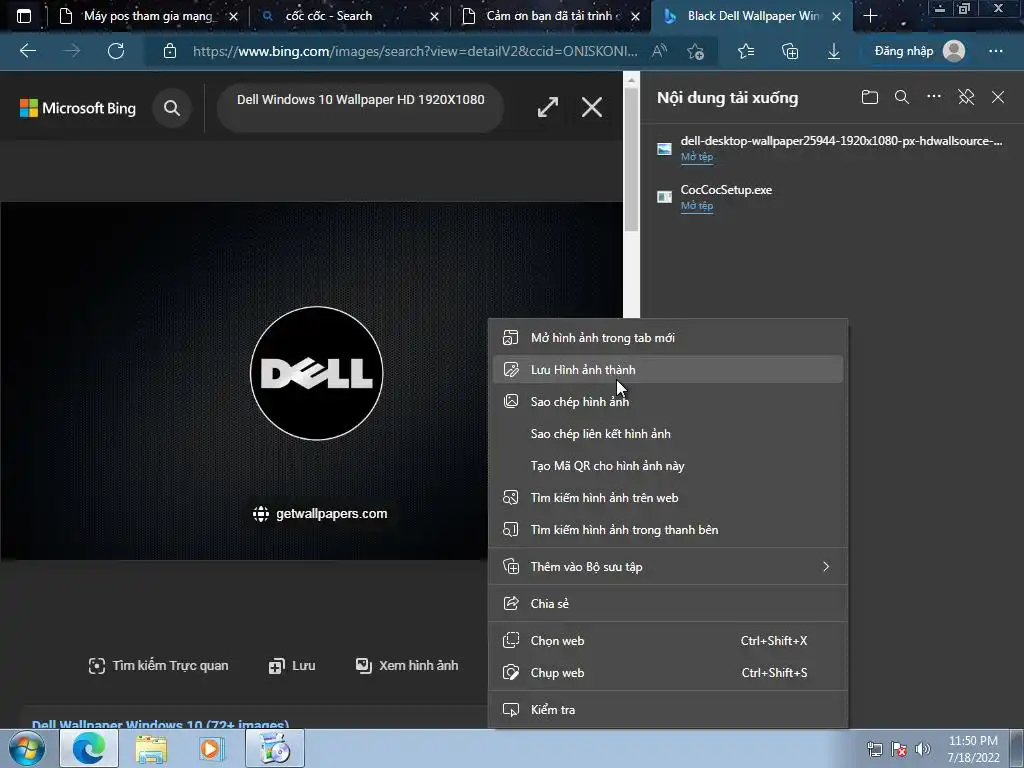Click the address bar URL field
Image resolution: width=1024 pixels, height=768 pixels.
[415, 51]
